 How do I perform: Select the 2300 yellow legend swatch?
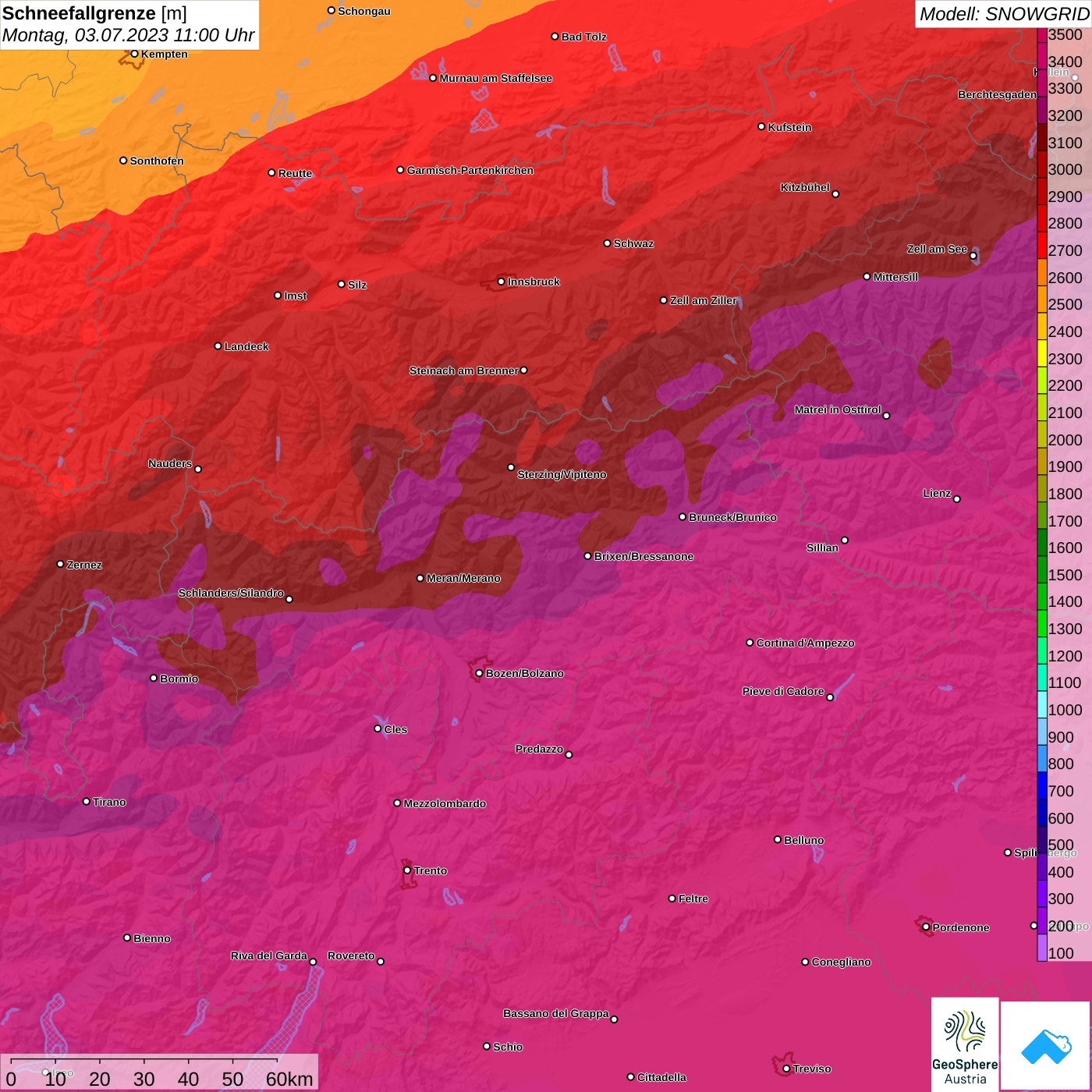1042,353
